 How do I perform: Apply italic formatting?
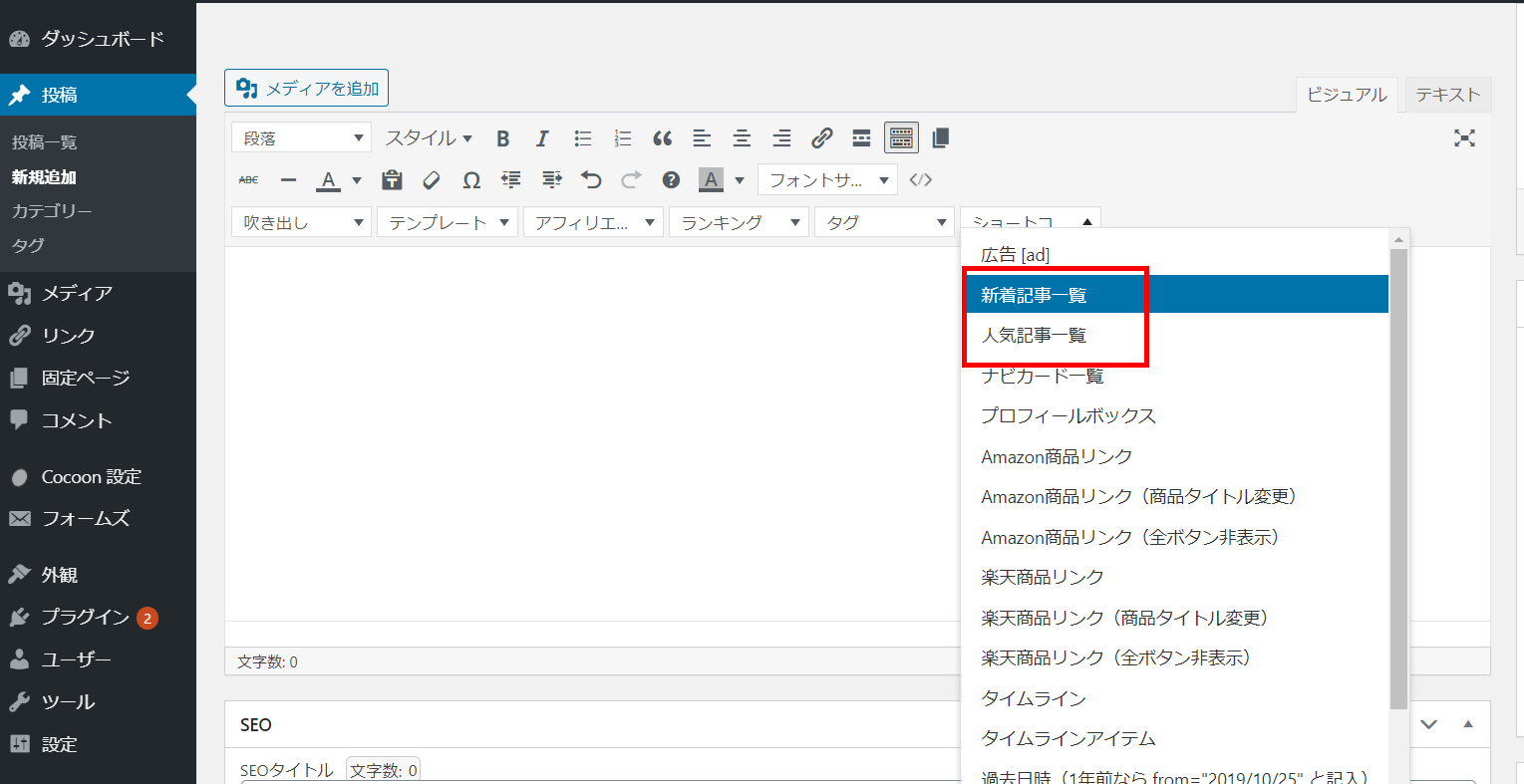tap(542, 138)
